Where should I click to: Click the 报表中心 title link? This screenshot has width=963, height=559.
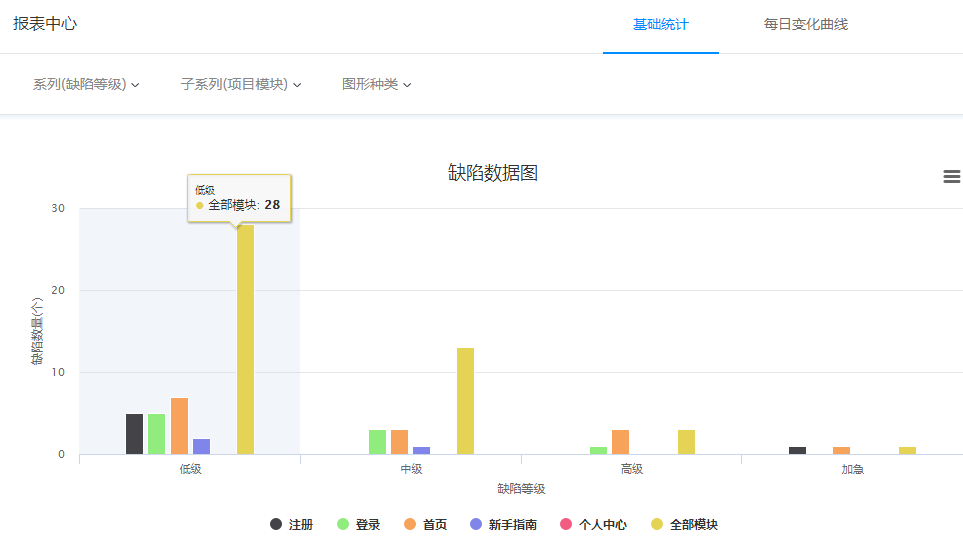[45, 24]
